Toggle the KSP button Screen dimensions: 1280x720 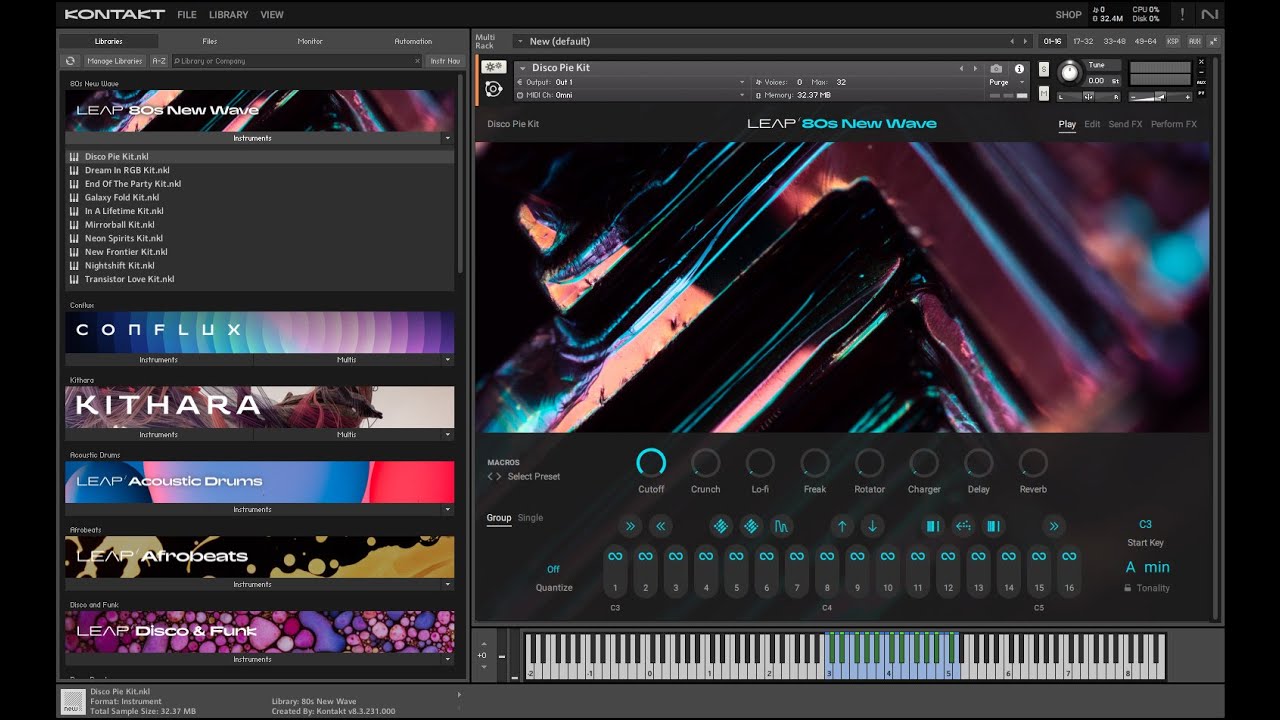(1173, 41)
